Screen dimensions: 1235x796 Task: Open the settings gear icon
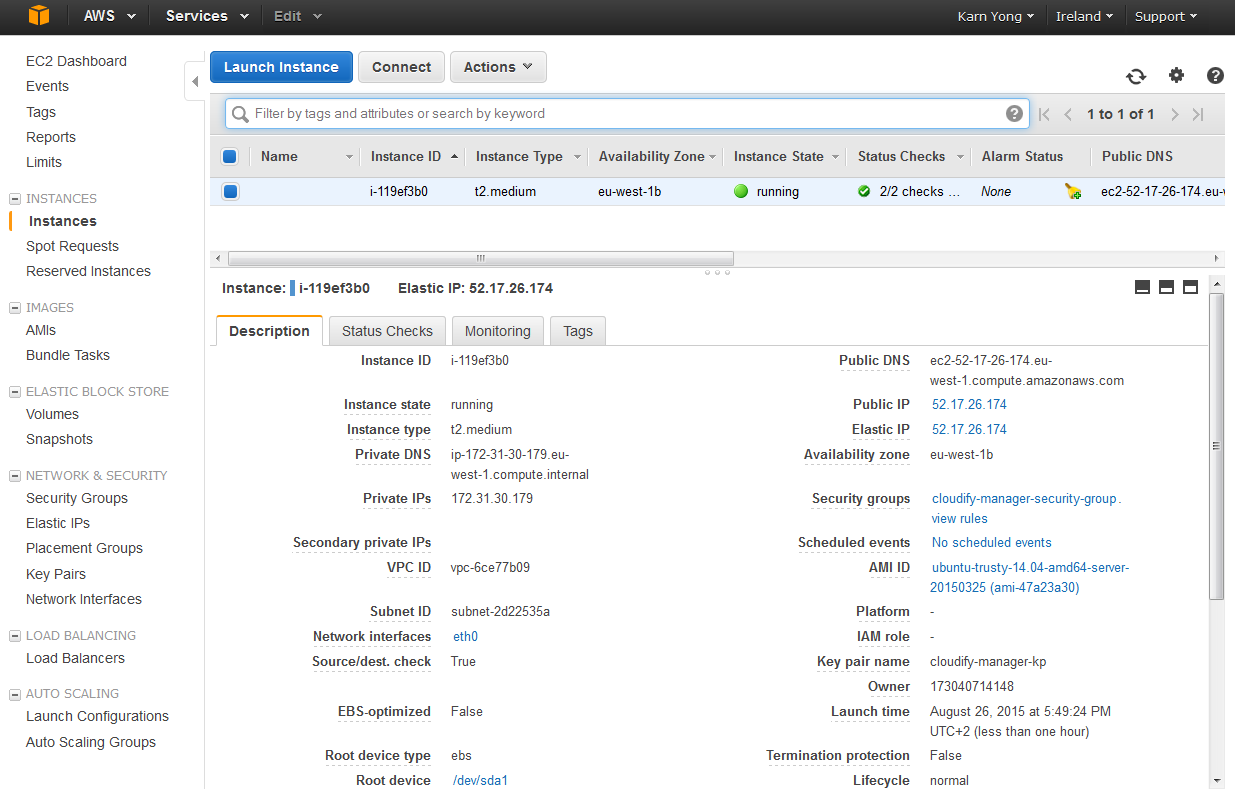pyautogui.click(x=1176, y=75)
